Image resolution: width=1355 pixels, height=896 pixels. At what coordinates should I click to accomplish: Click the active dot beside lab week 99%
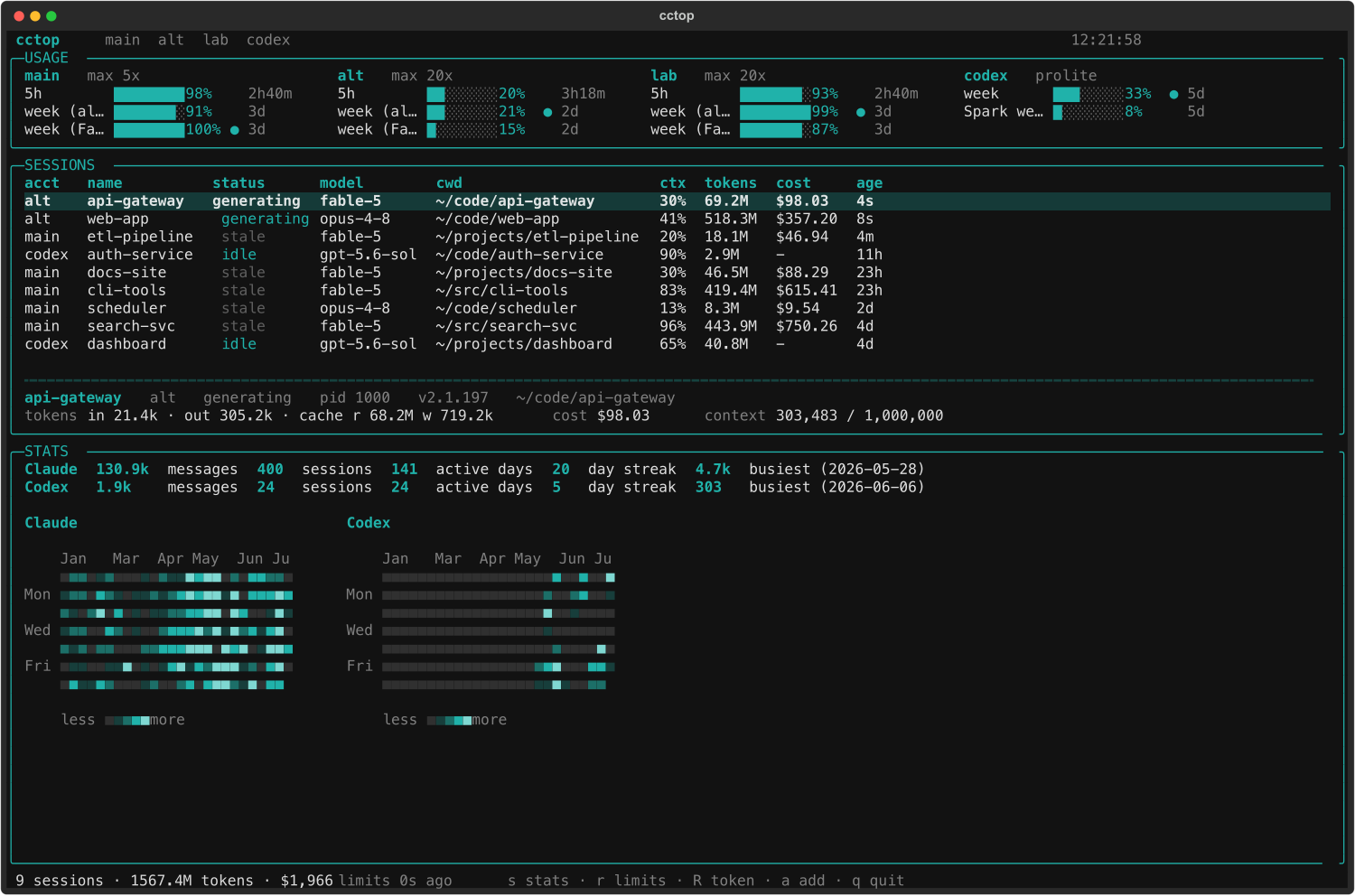(x=861, y=112)
